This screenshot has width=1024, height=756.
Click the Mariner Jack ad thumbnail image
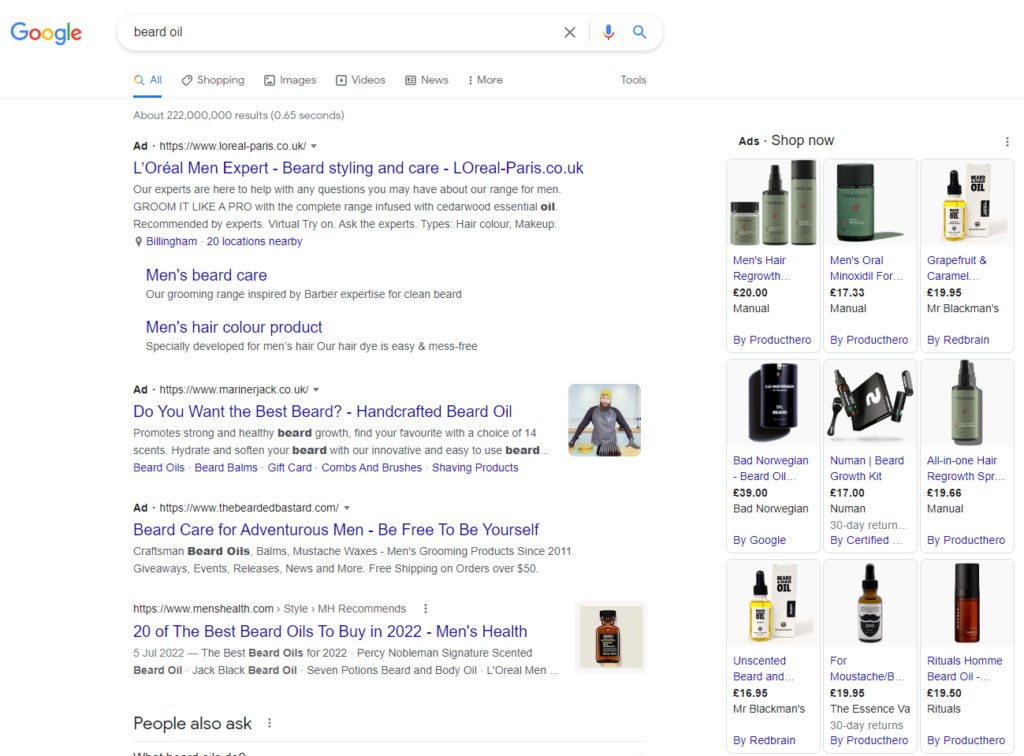604,420
